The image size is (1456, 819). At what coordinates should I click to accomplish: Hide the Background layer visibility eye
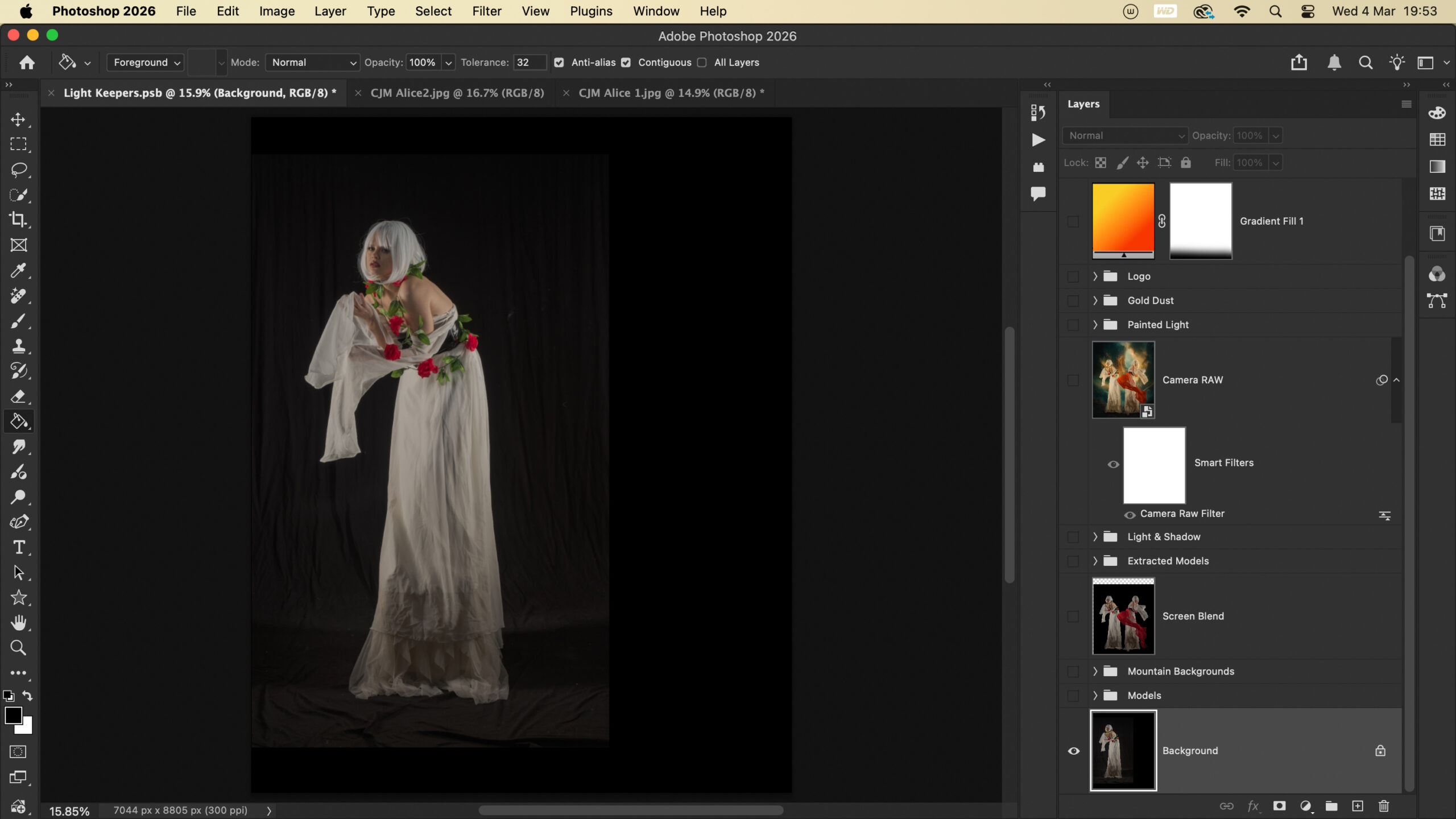[x=1073, y=751]
